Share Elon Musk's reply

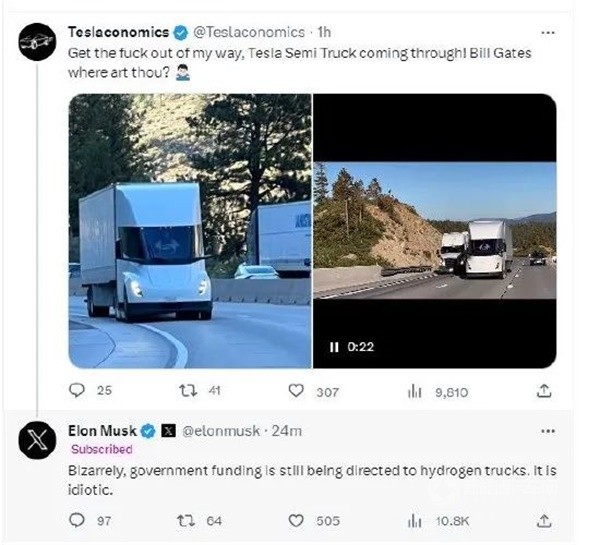point(544,520)
